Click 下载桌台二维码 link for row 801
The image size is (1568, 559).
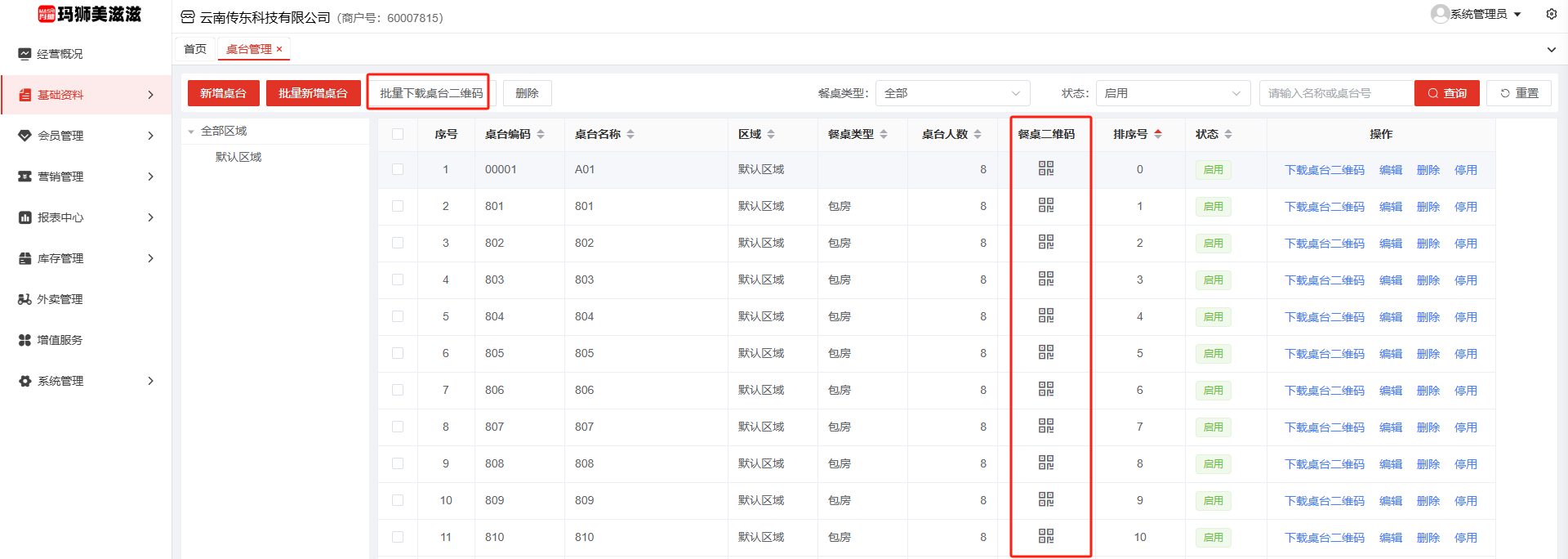(1325, 207)
